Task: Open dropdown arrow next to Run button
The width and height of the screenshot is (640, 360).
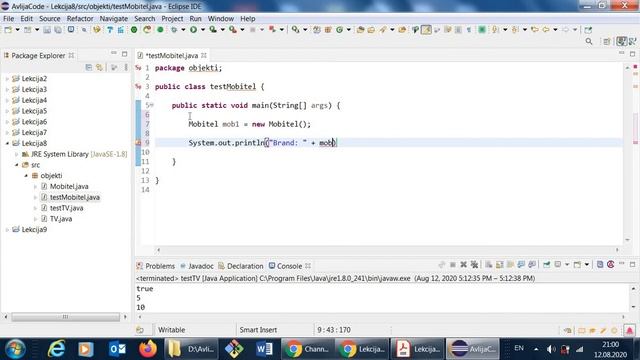Action: (203, 30)
